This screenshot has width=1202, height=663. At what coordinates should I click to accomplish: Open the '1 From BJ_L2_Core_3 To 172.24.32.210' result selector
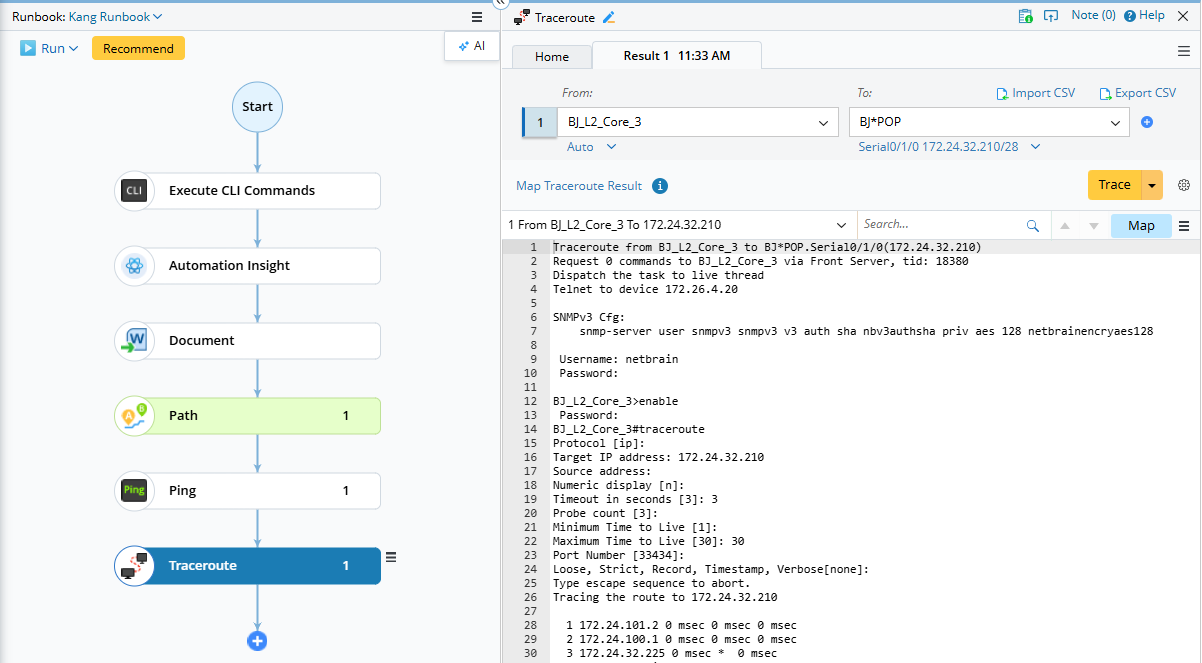pyautogui.click(x=677, y=225)
